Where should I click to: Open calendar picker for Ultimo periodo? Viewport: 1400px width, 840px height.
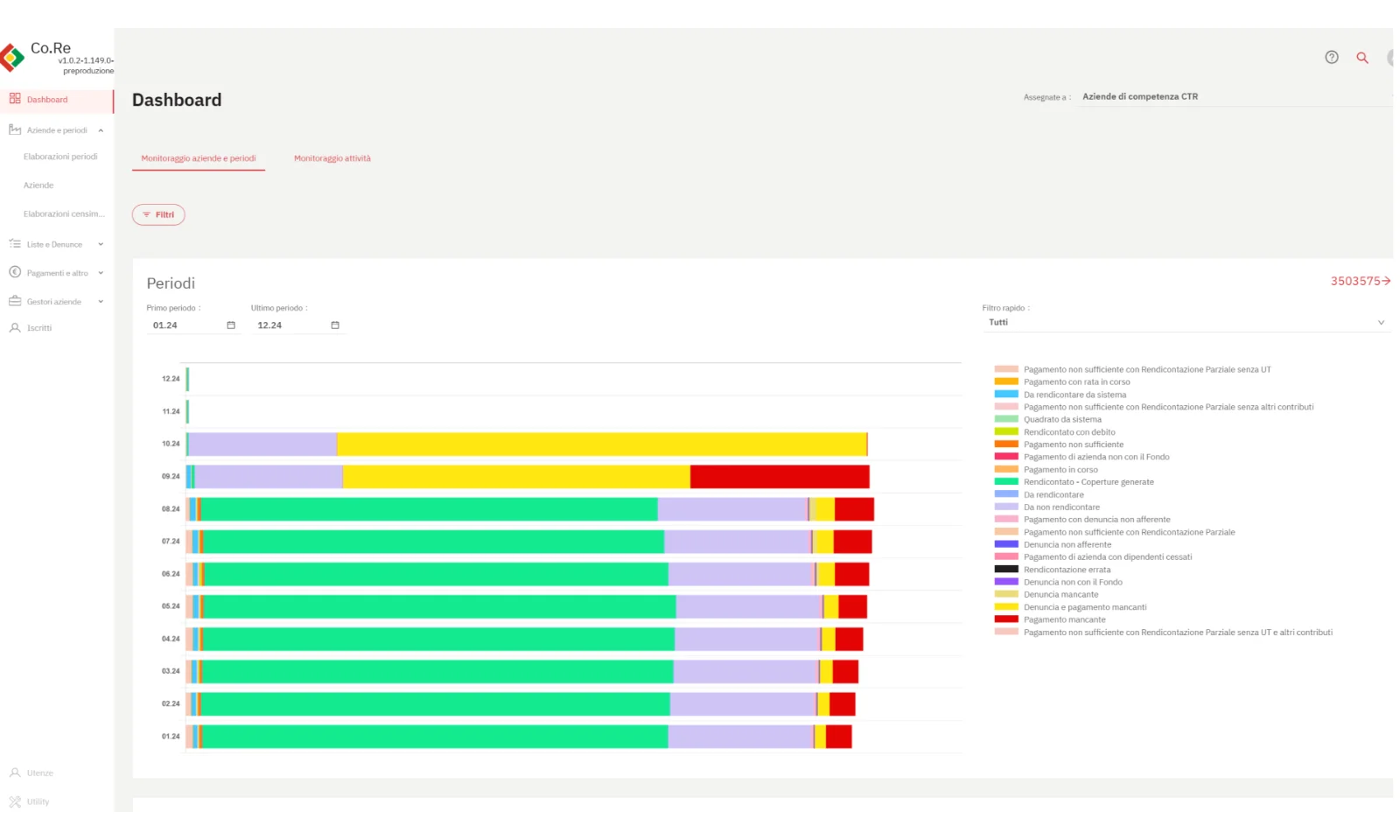pos(335,325)
